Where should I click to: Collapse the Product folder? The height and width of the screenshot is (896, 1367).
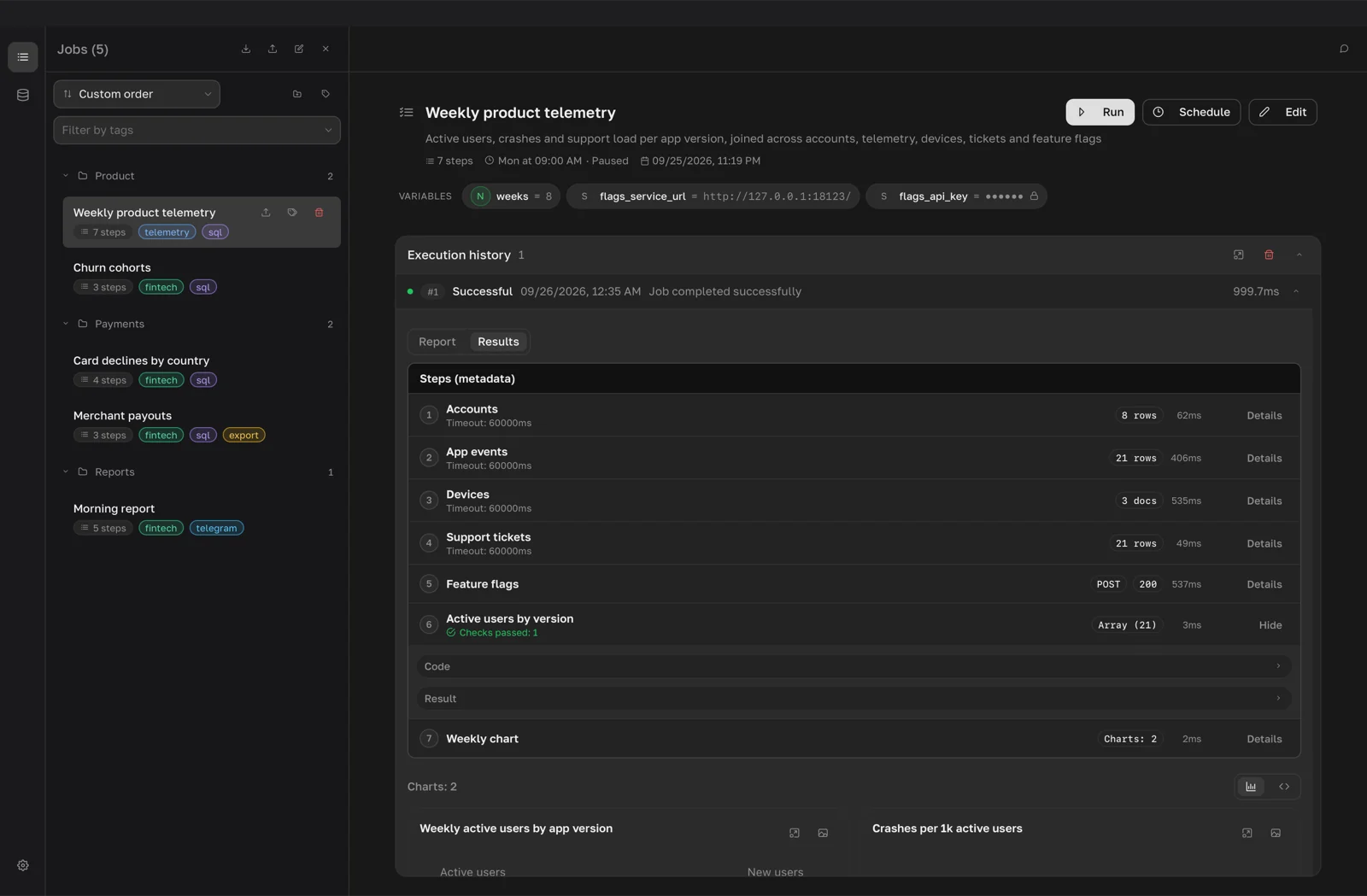coord(66,176)
